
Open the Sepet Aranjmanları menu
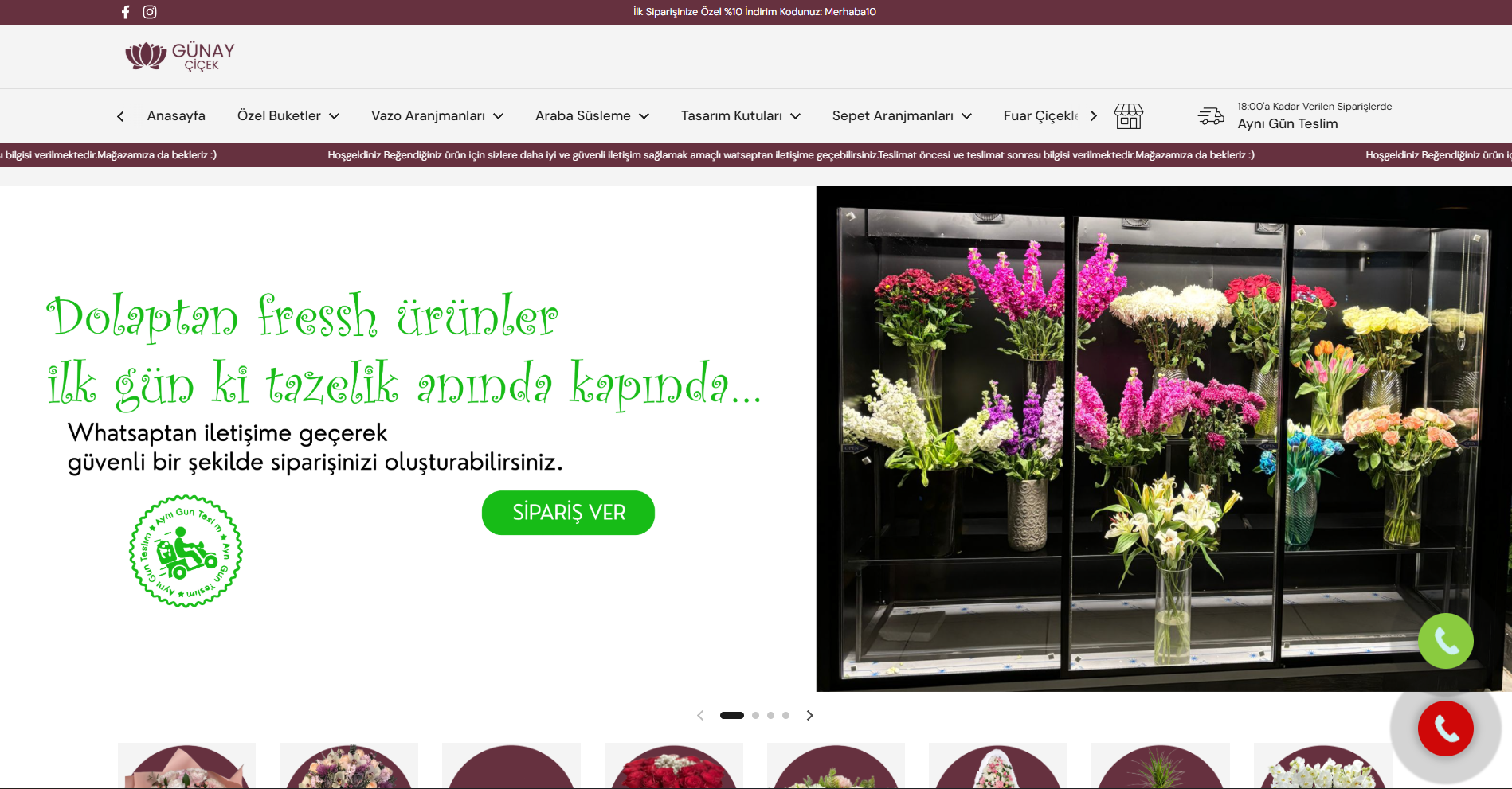(893, 116)
